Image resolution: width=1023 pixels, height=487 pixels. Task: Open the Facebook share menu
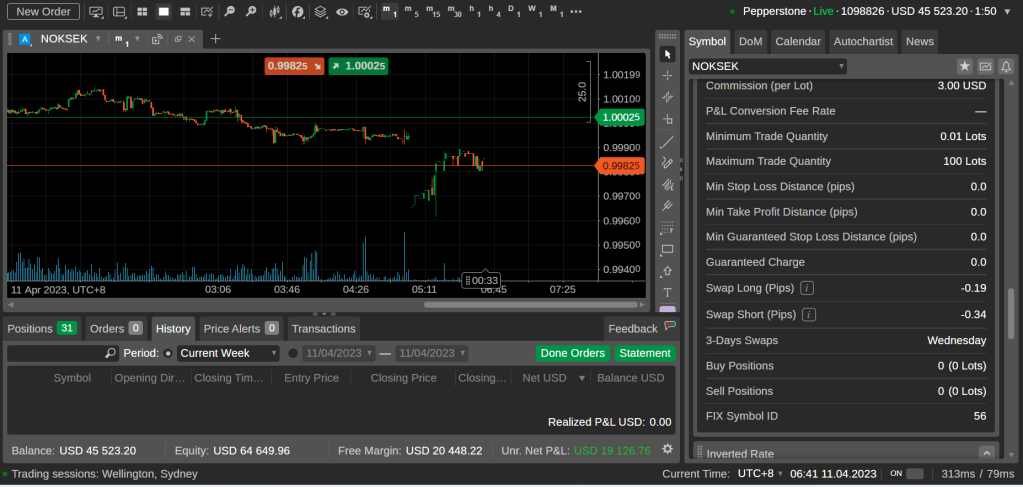[x=298, y=11]
